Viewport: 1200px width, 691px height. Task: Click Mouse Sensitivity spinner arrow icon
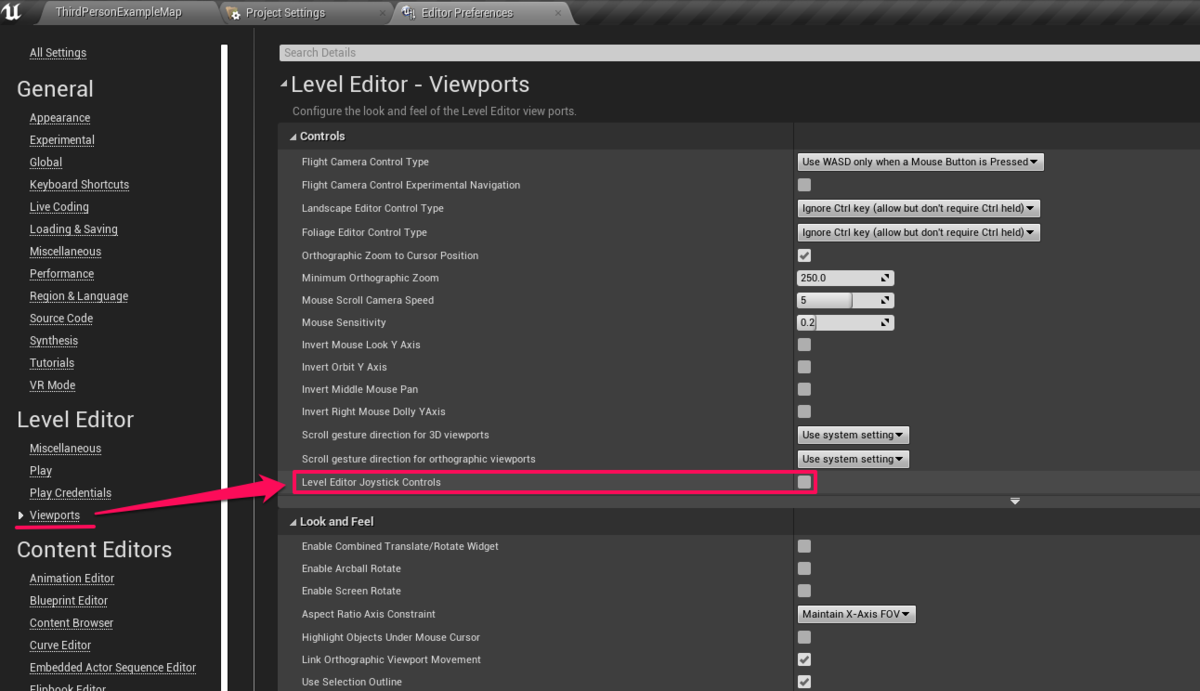click(885, 323)
